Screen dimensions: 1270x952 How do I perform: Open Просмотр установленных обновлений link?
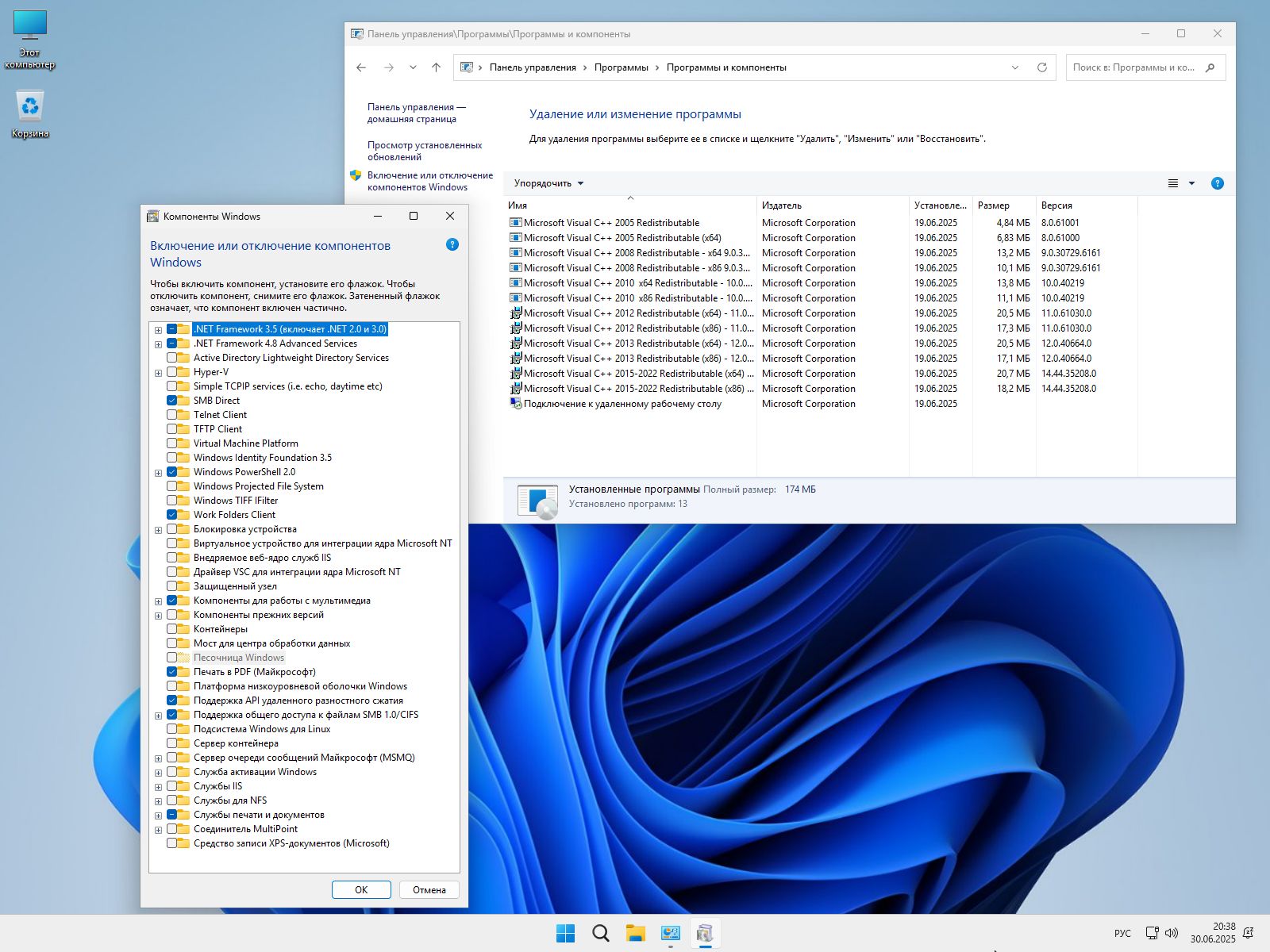click(425, 151)
